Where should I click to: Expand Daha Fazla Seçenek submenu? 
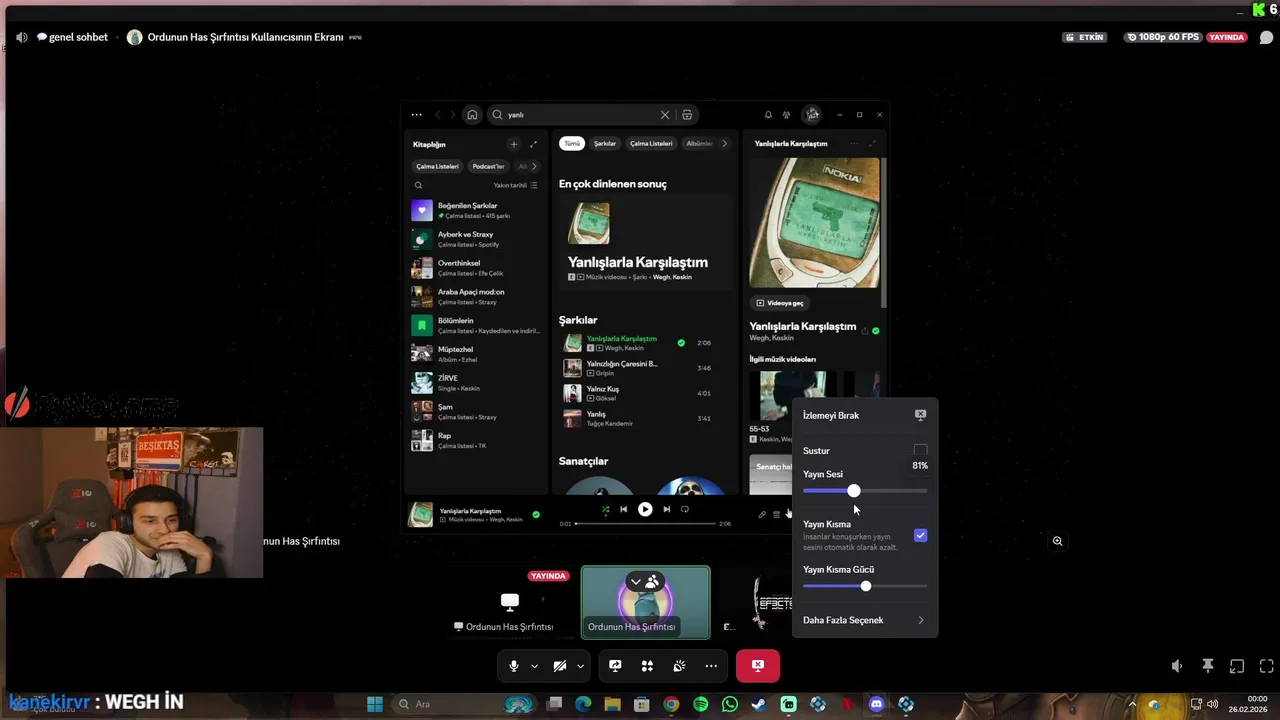point(864,620)
